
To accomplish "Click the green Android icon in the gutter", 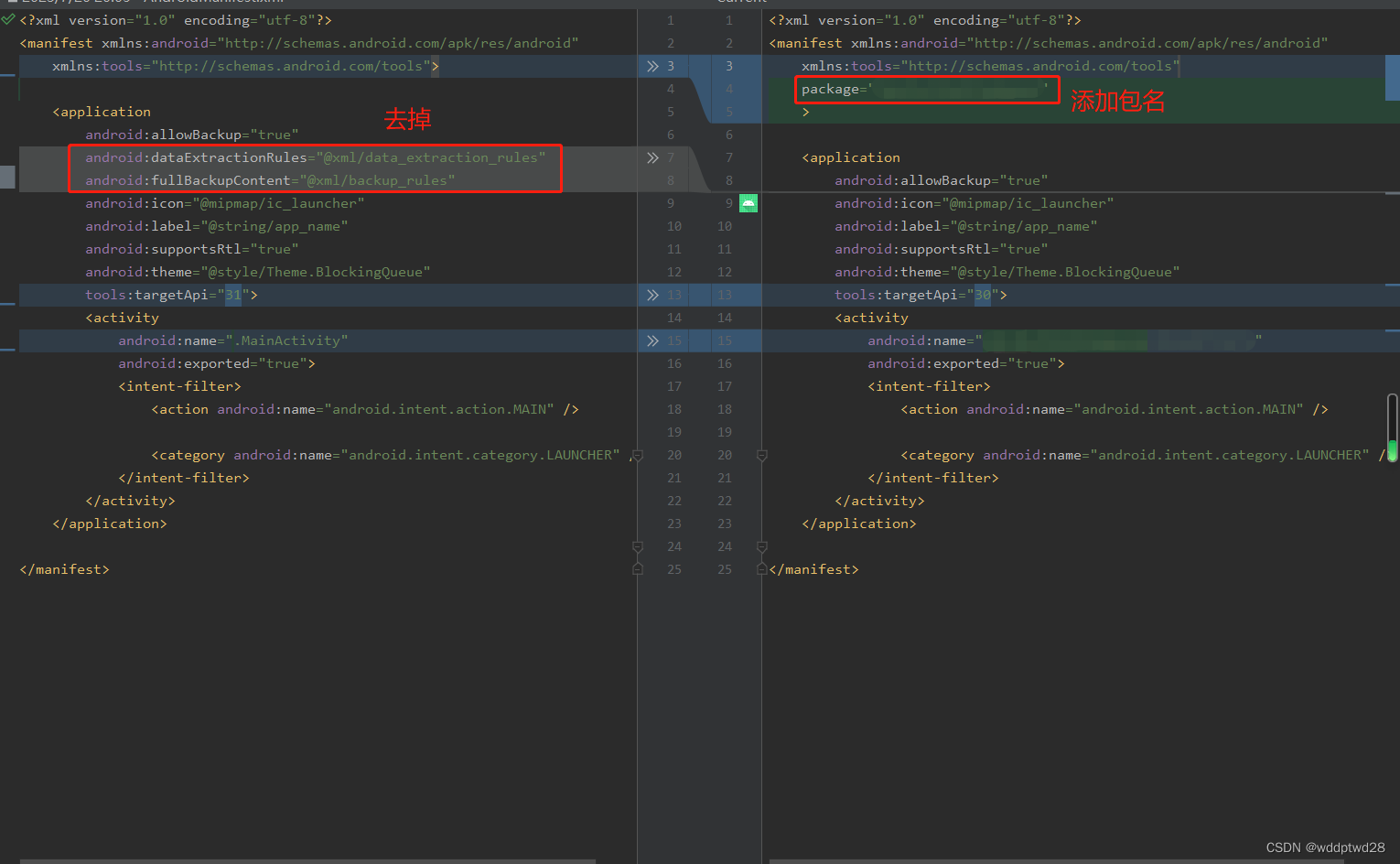I will tap(748, 203).
